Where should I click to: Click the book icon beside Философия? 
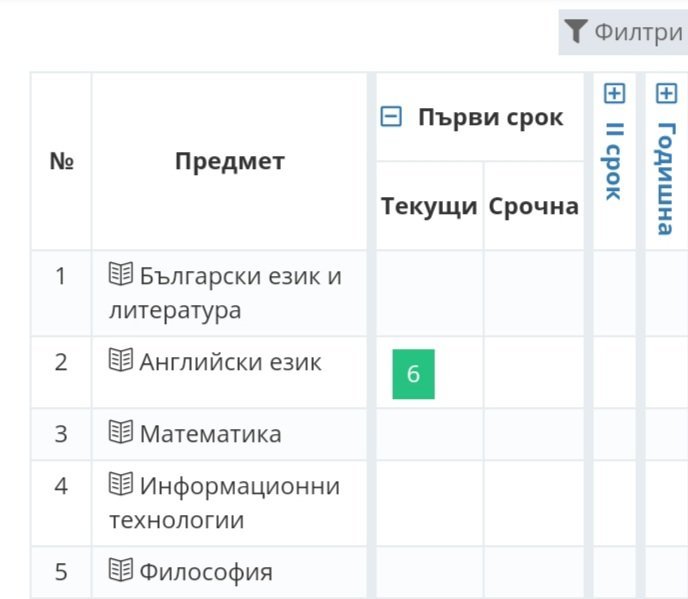pyautogui.click(x=121, y=571)
